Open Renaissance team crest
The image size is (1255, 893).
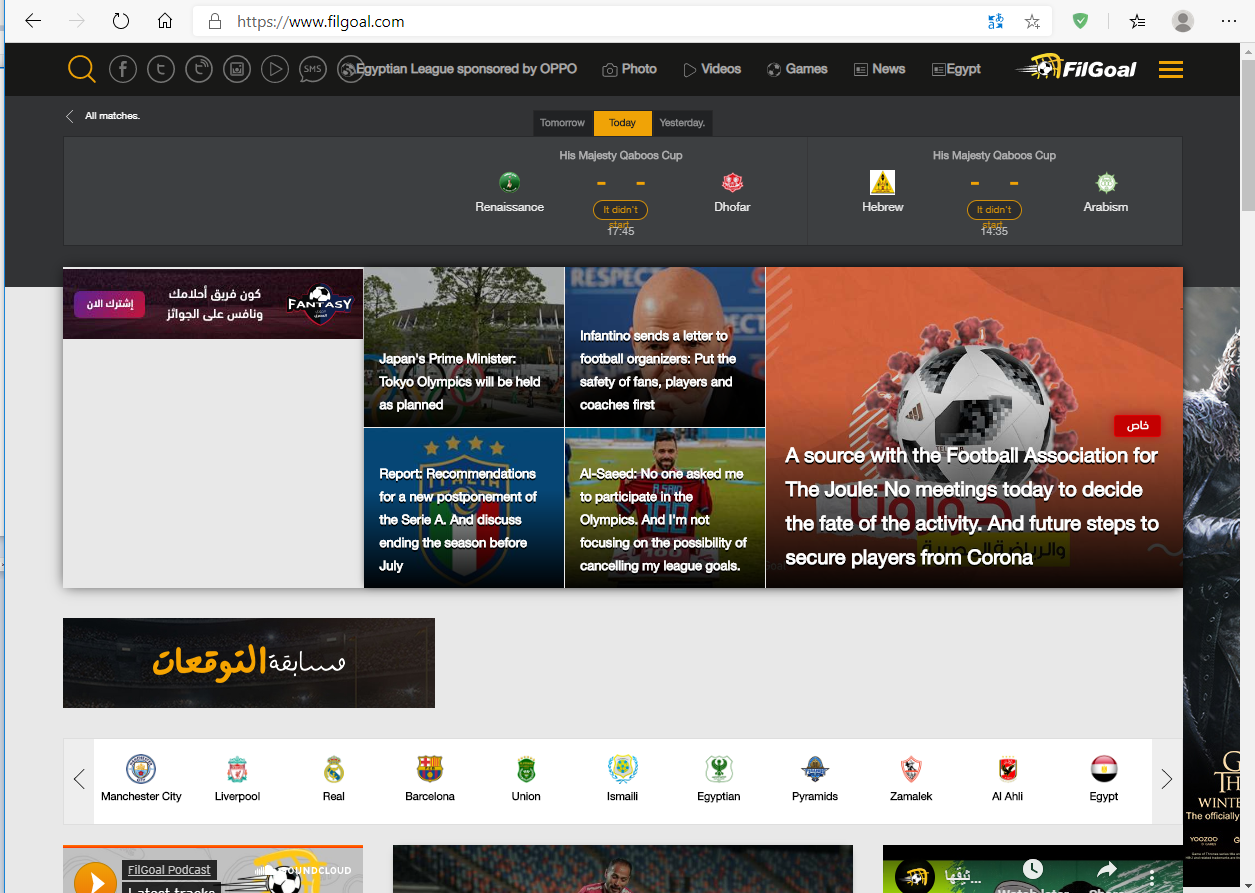[x=510, y=182]
